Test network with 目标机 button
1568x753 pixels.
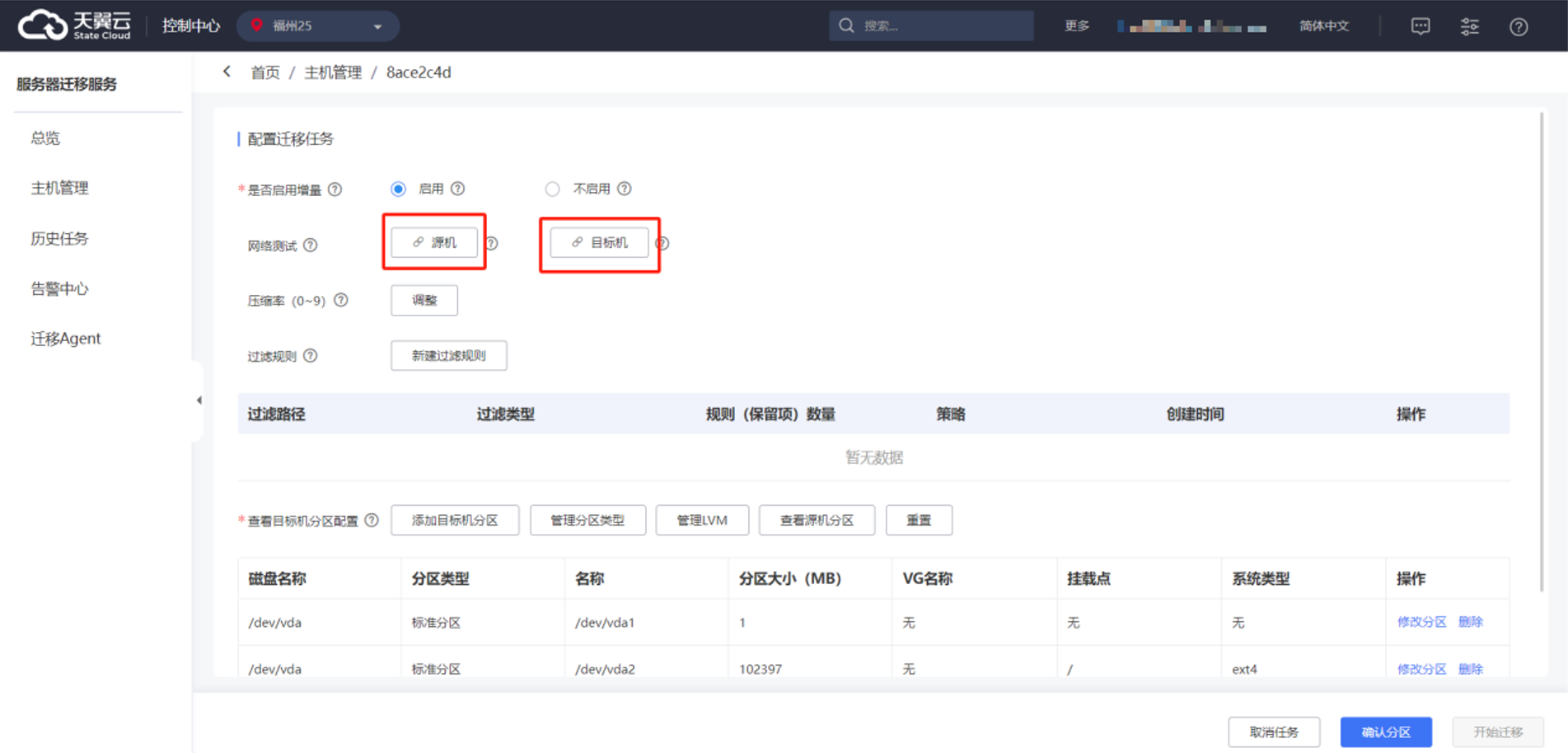coord(600,242)
